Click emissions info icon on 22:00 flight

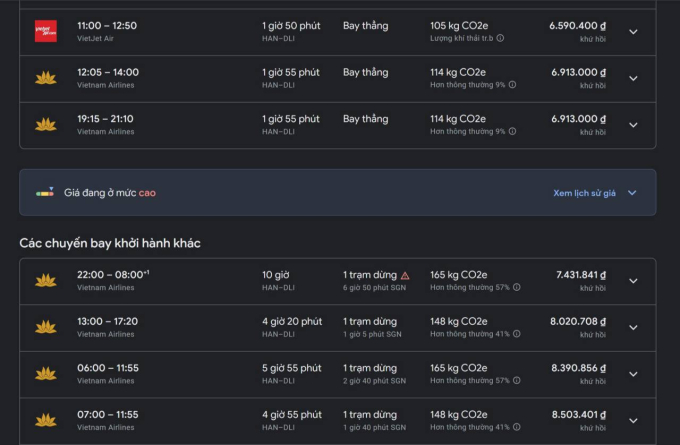point(516,287)
